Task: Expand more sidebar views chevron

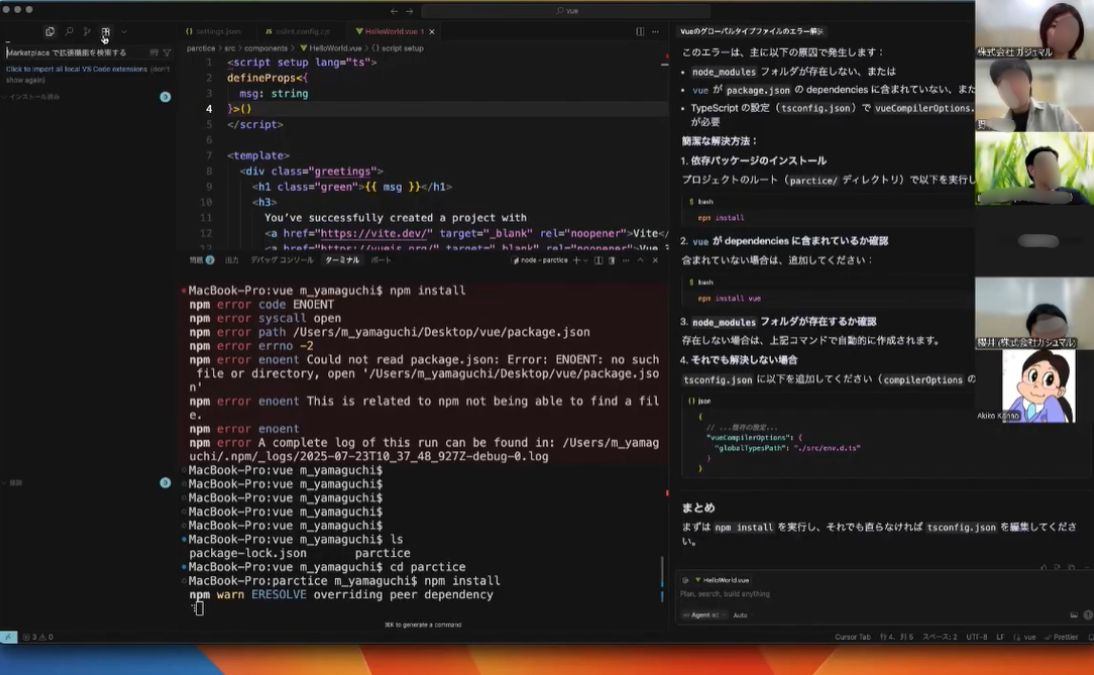Action: [124, 32]
